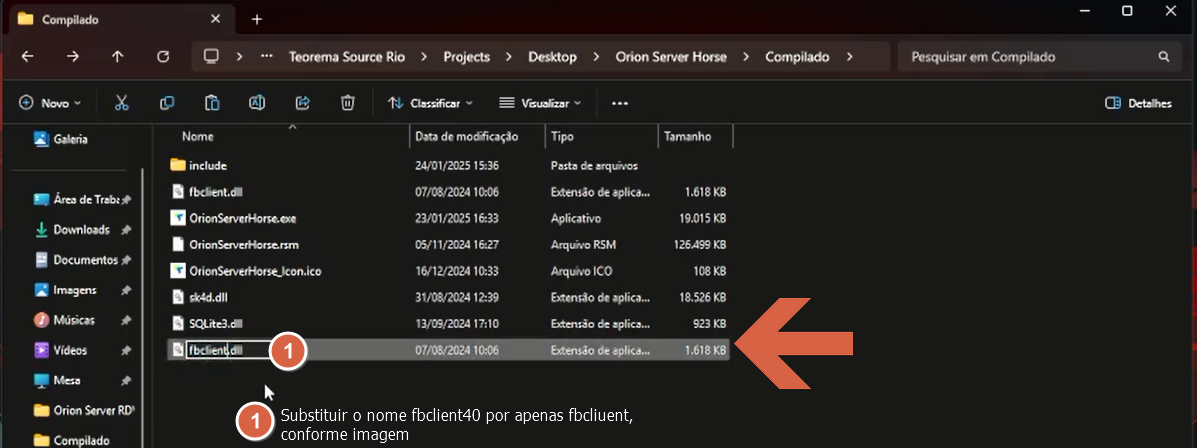Open Vídeos in the sidebar
The width and height of the screenshot is (1197, 448).
coord(82,350)
